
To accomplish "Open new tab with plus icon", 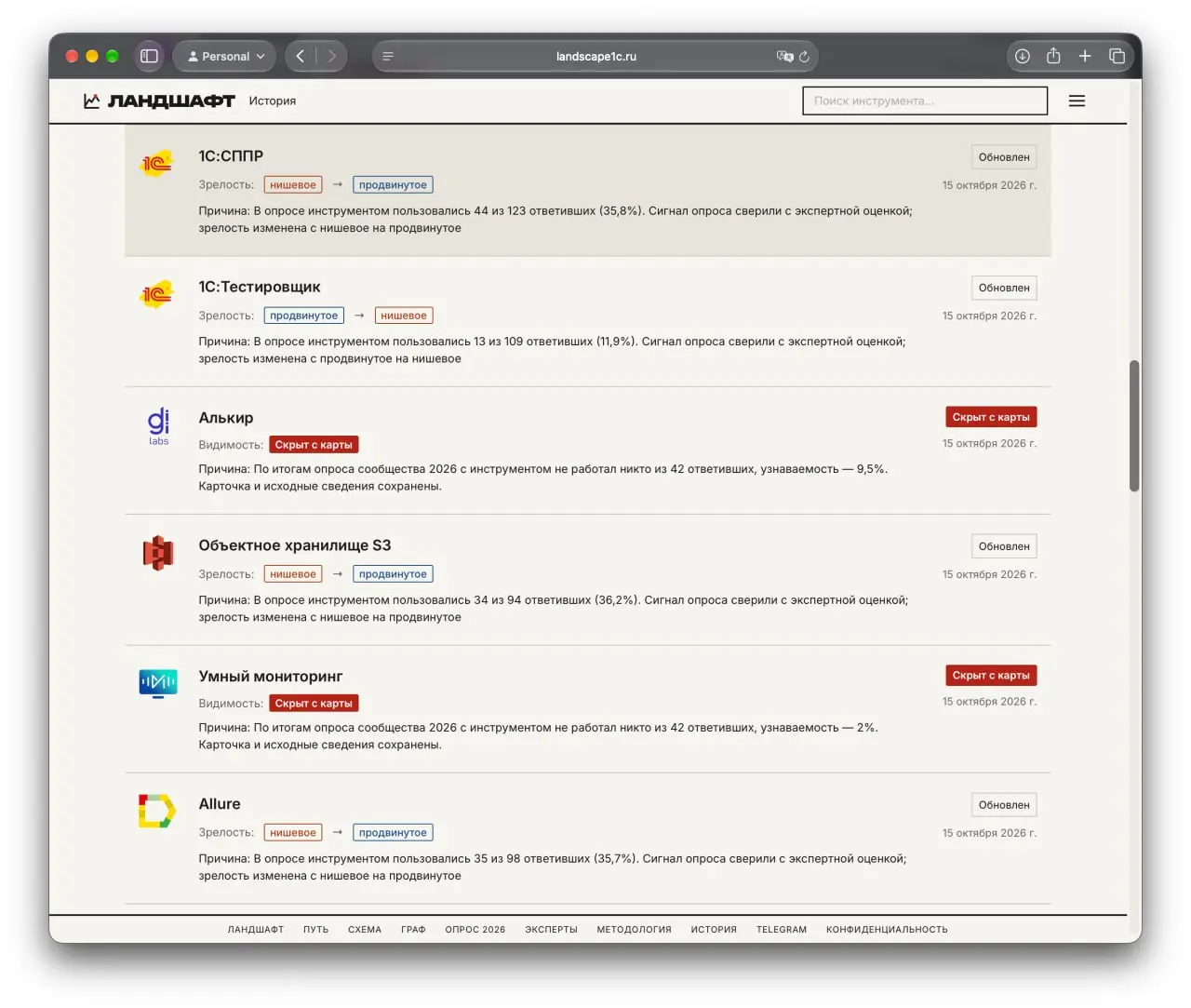I will (1085, 56).
